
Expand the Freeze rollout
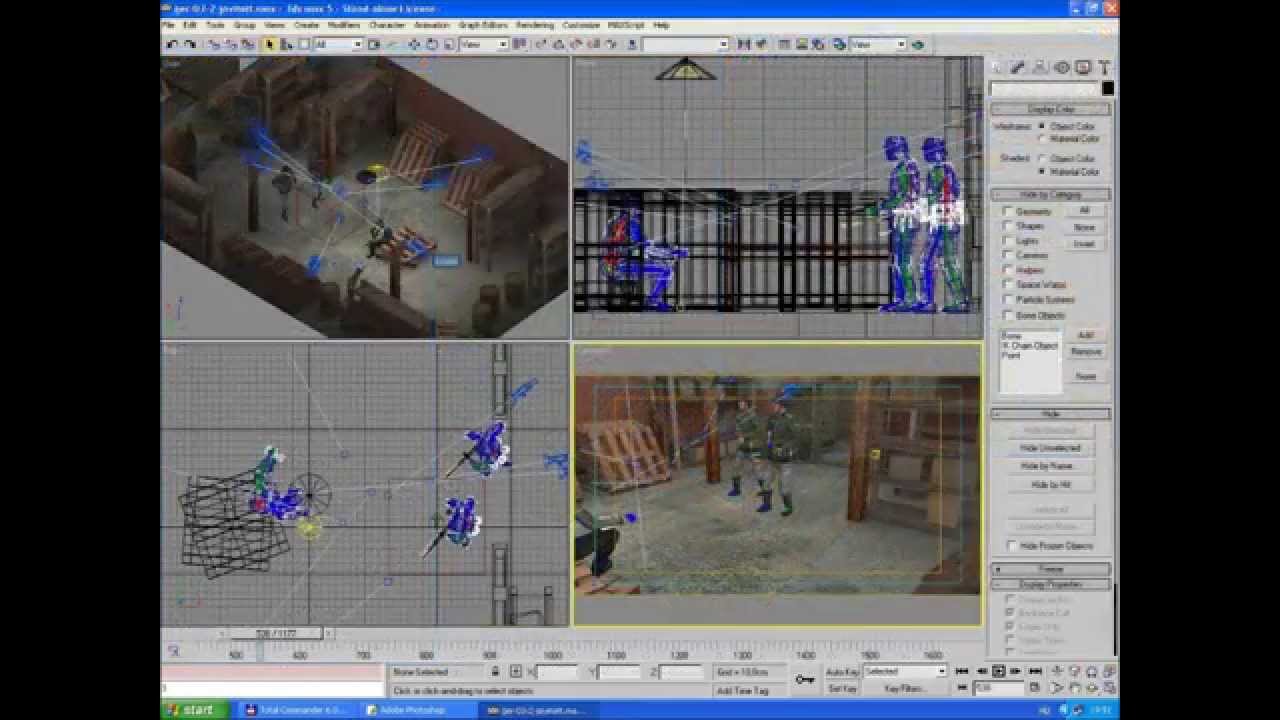[1051, 569]
